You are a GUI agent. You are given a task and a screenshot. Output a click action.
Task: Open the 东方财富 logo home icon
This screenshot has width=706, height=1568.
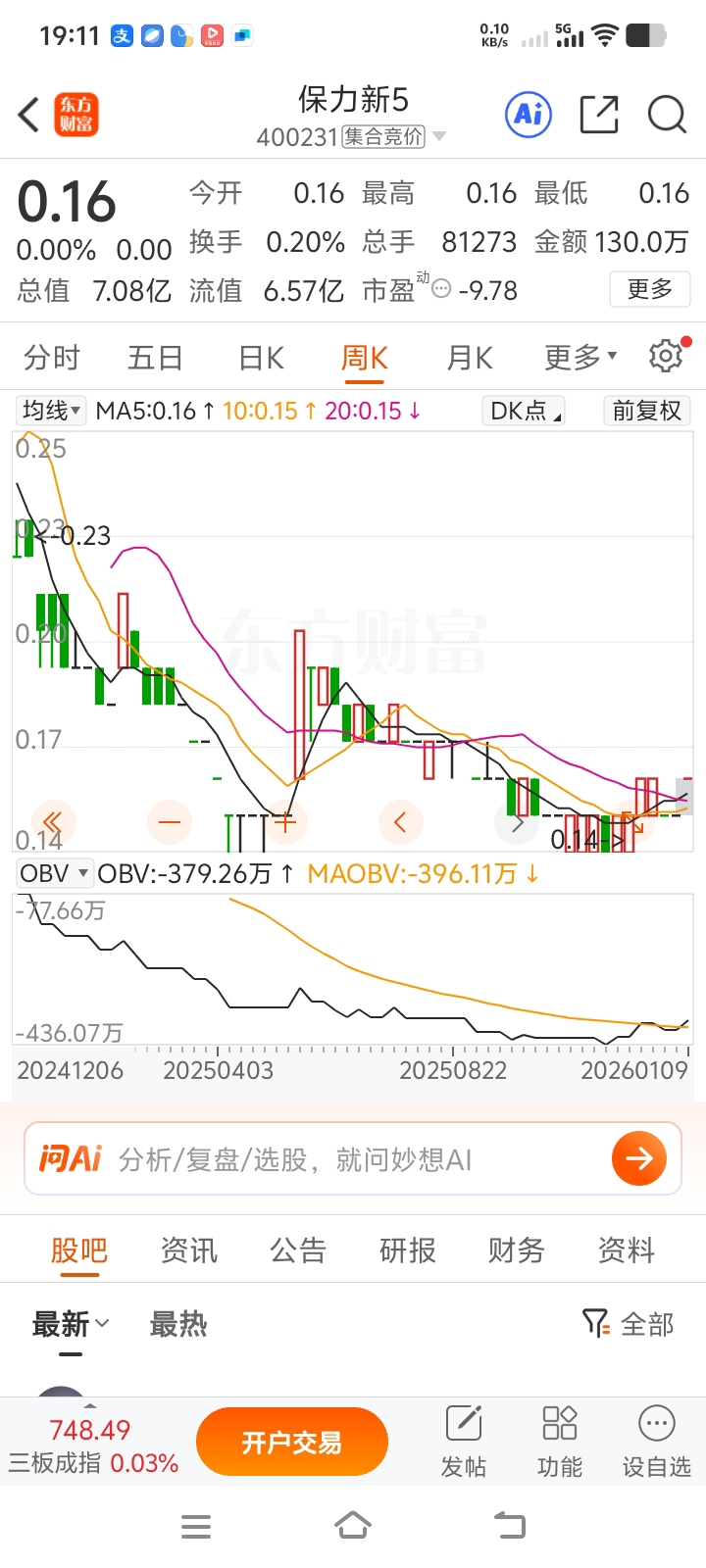coord(76,115)
